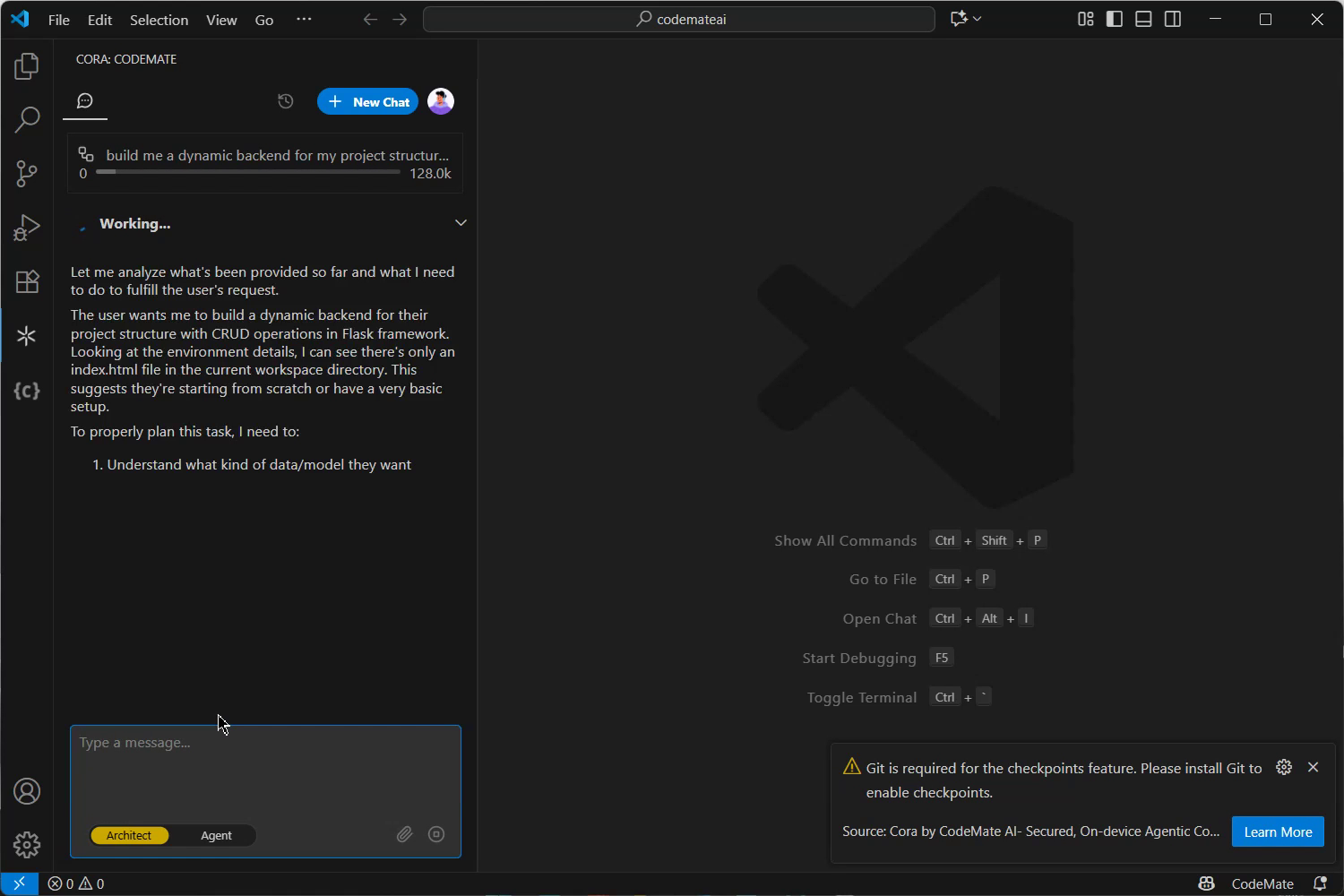Open the File menu

coord(59,20)
